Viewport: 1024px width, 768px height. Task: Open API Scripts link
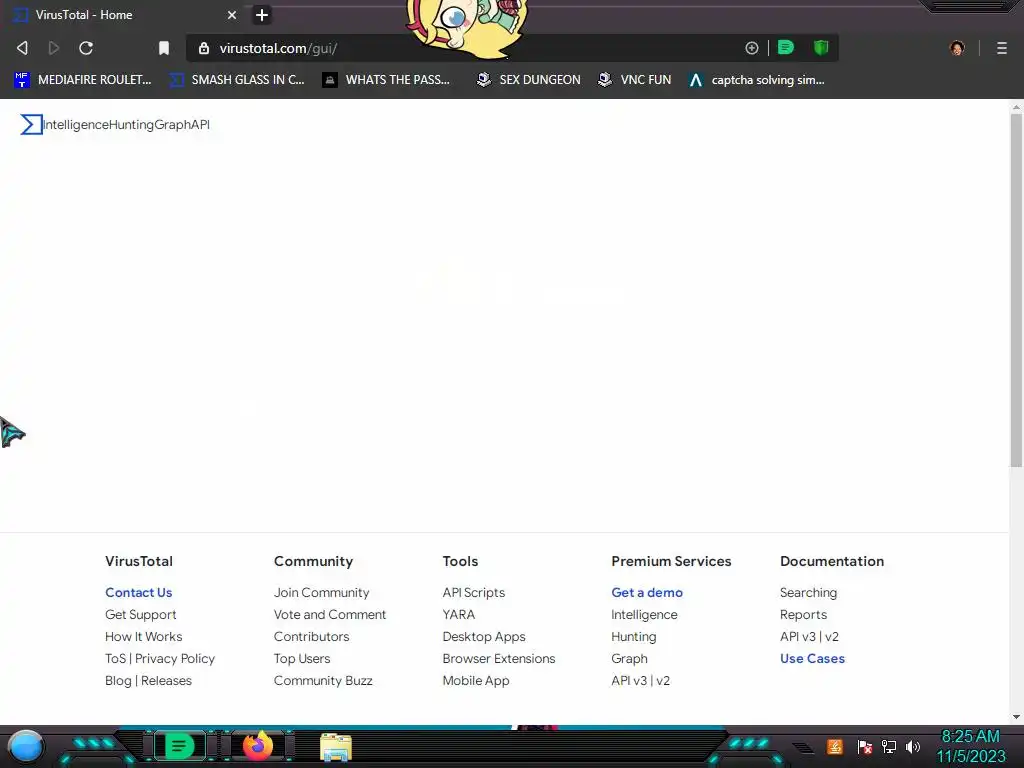click(x=473, y=592)
